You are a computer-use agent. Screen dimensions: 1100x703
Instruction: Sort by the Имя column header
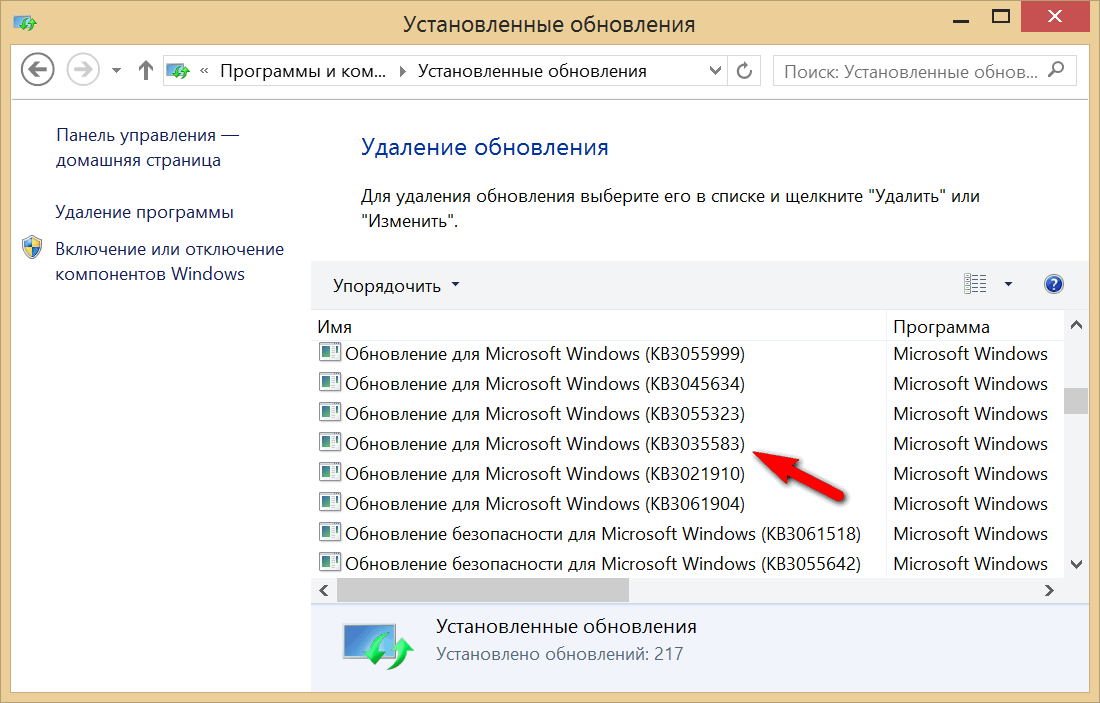click(x=598, y=327)
